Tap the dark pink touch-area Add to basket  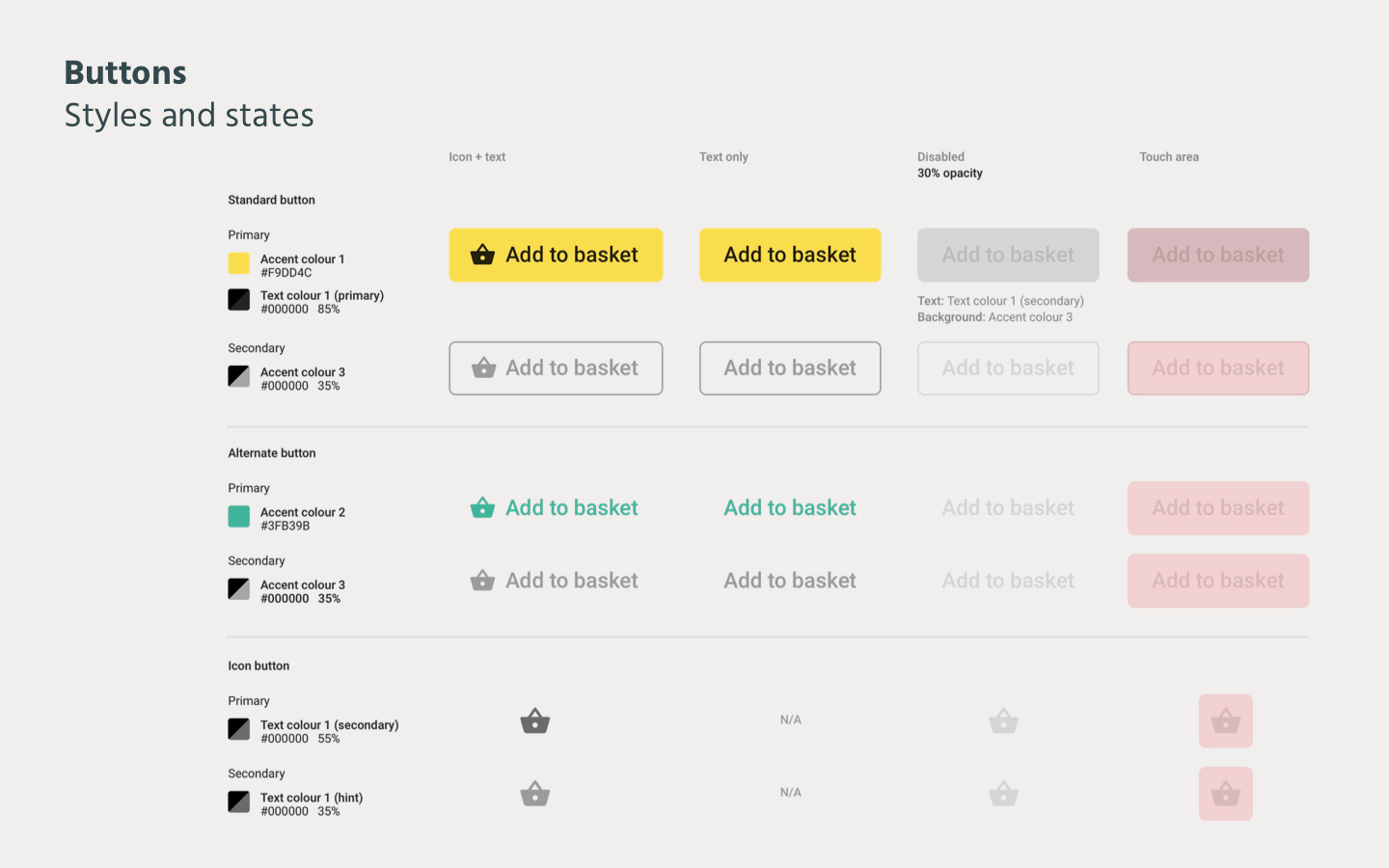pos(1218,256)
